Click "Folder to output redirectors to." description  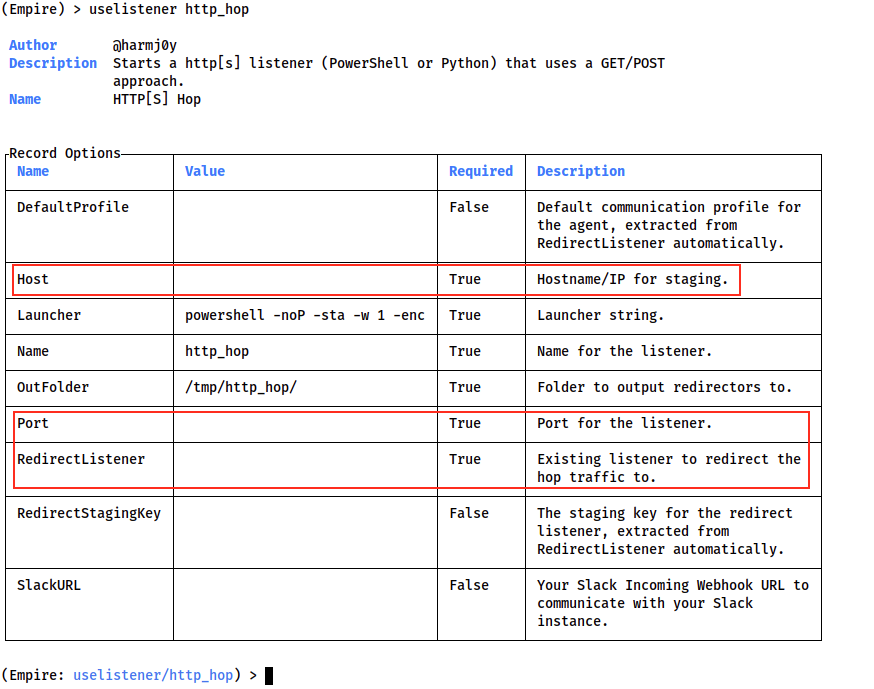pos(664,387)
